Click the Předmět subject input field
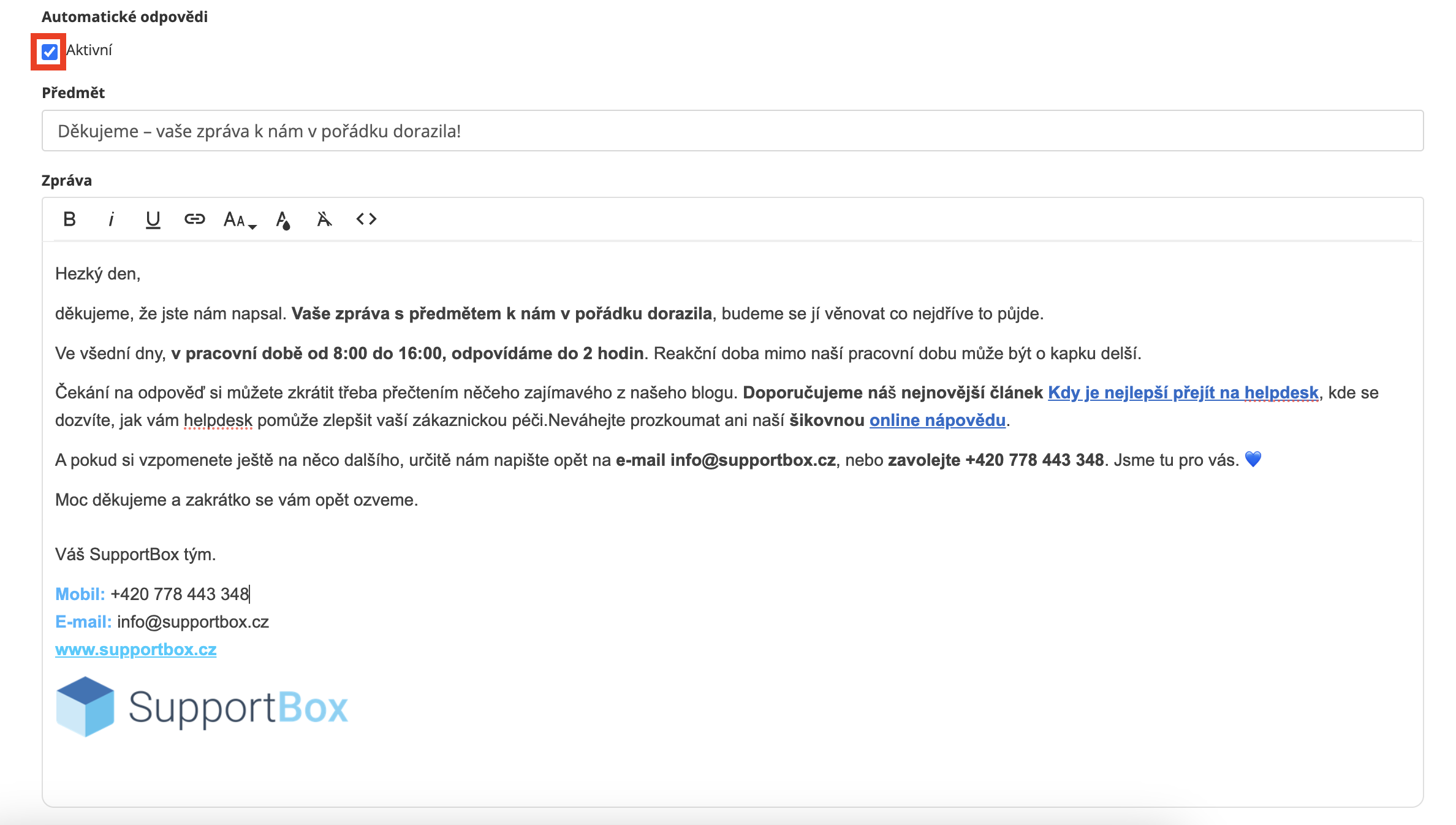1456x825 pixels. point(732,131)
